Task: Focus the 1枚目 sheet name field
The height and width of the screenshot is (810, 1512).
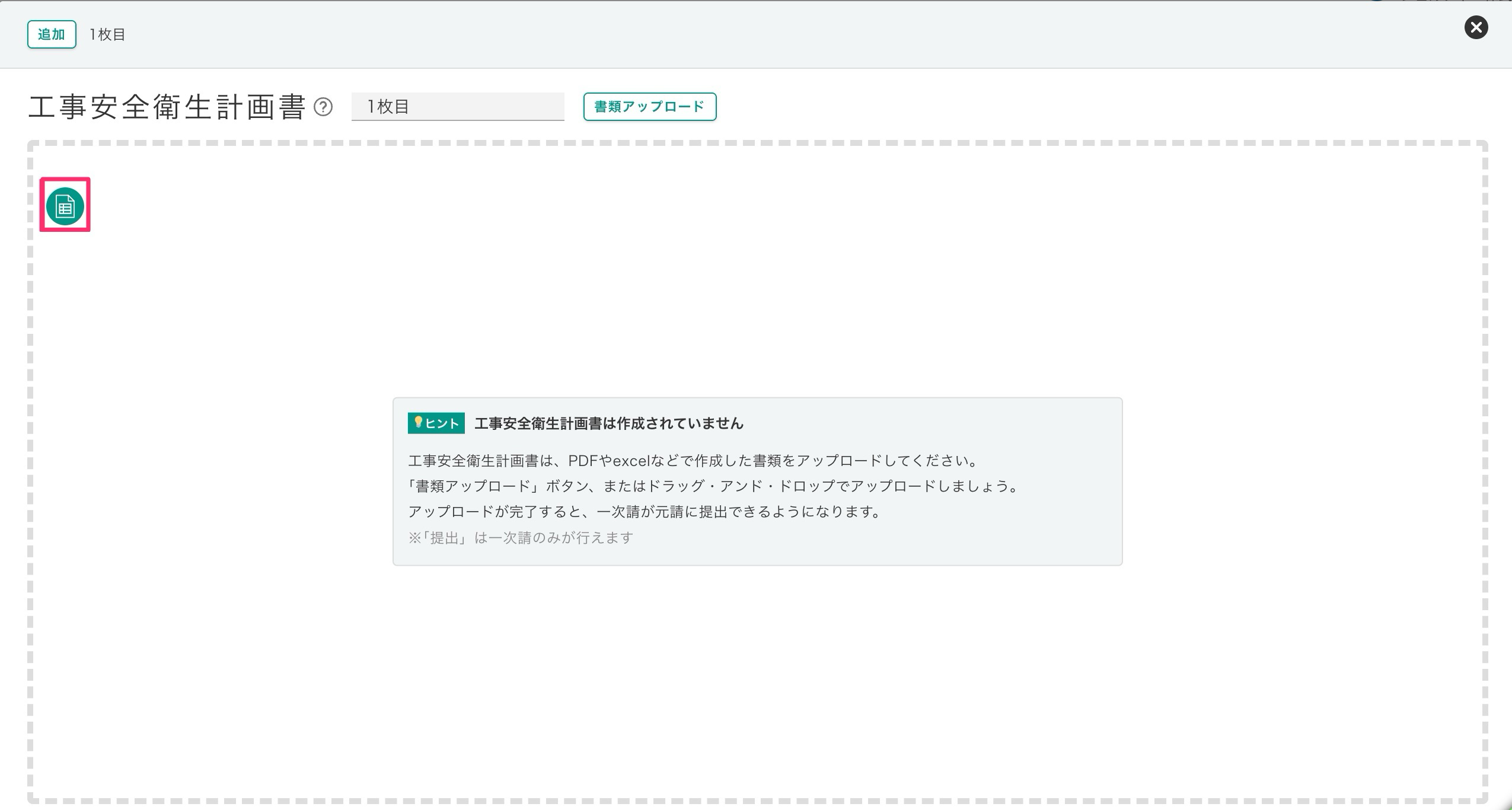Action: coord(457,107)
